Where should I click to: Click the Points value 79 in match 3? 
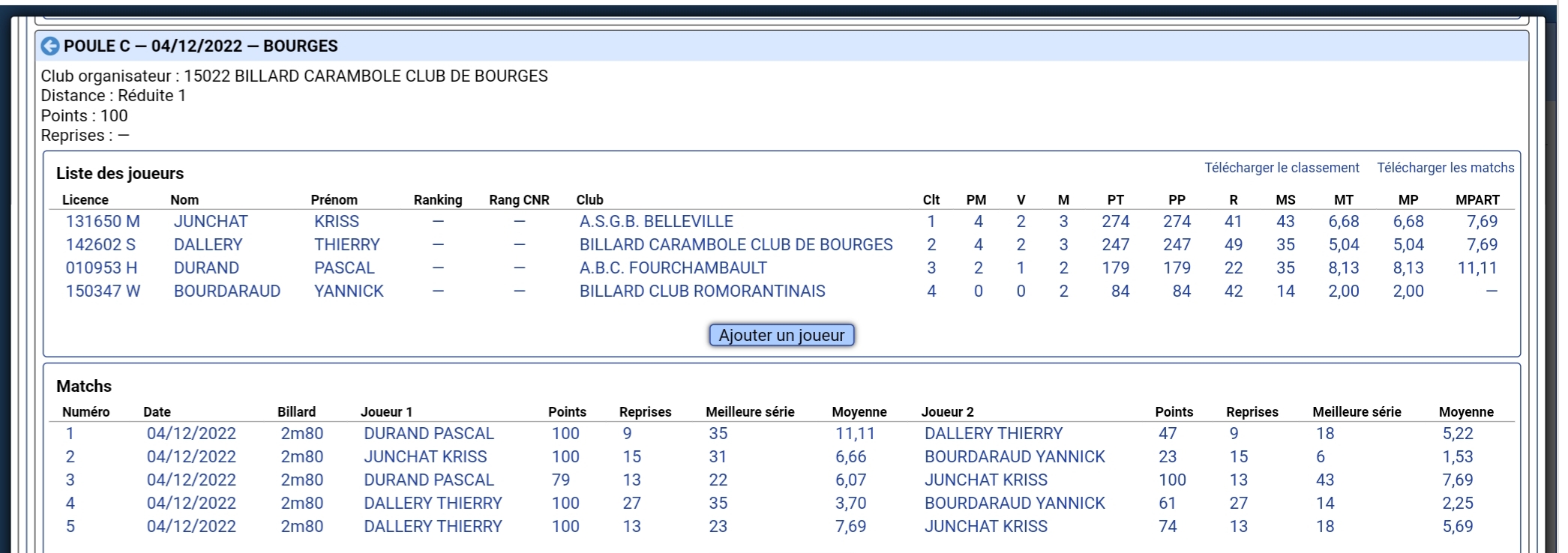(x=561, y=480)
